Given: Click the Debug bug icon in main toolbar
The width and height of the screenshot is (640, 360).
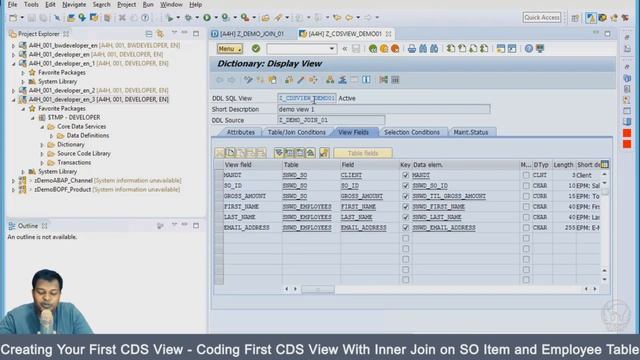Looking at the screenshot, I should [188, 18].
